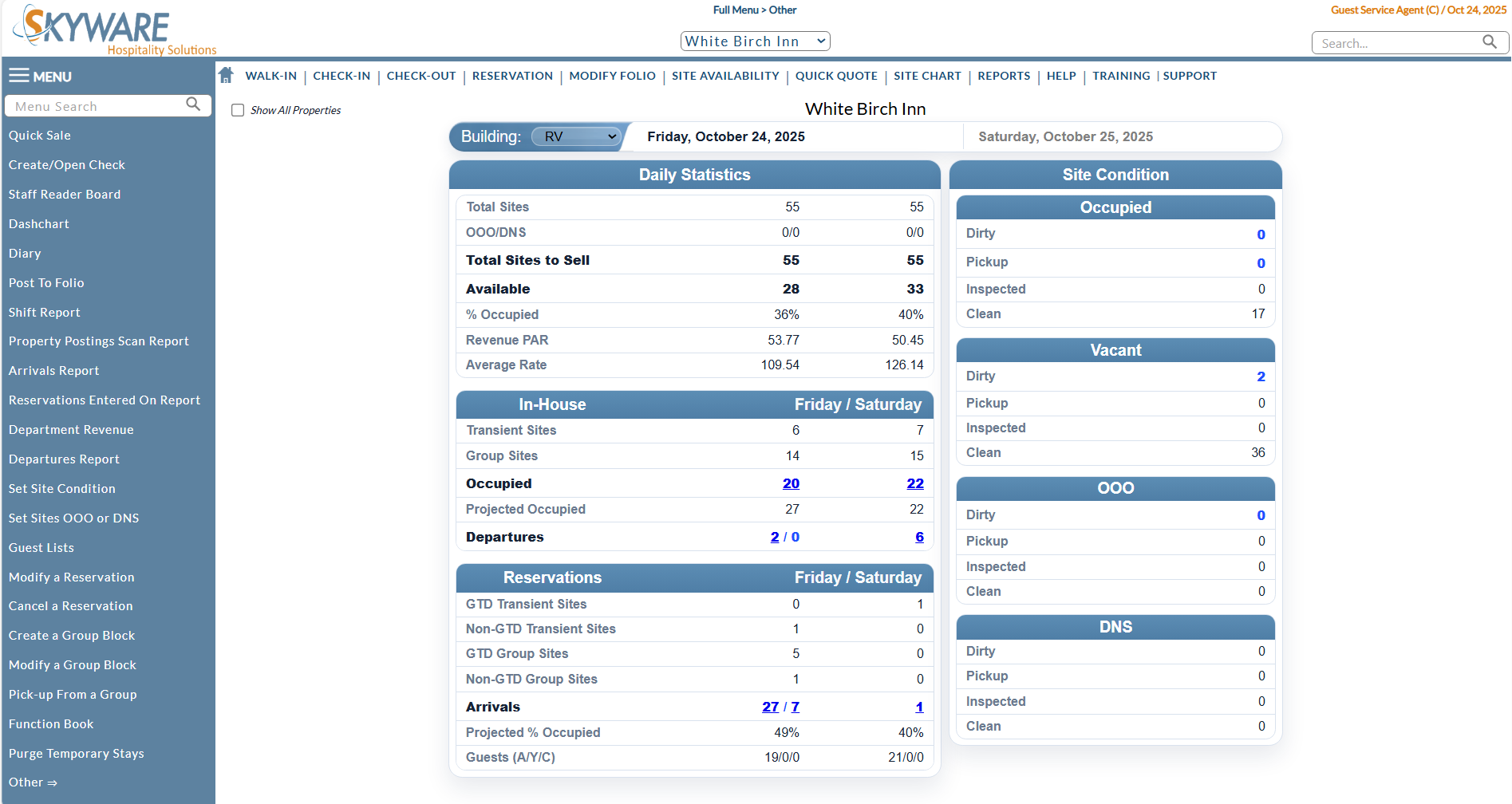Viewport: 1512px width, 804px height.
Task: Click the Friday Occupied count 20 link
Action: (x=791, y=483)
